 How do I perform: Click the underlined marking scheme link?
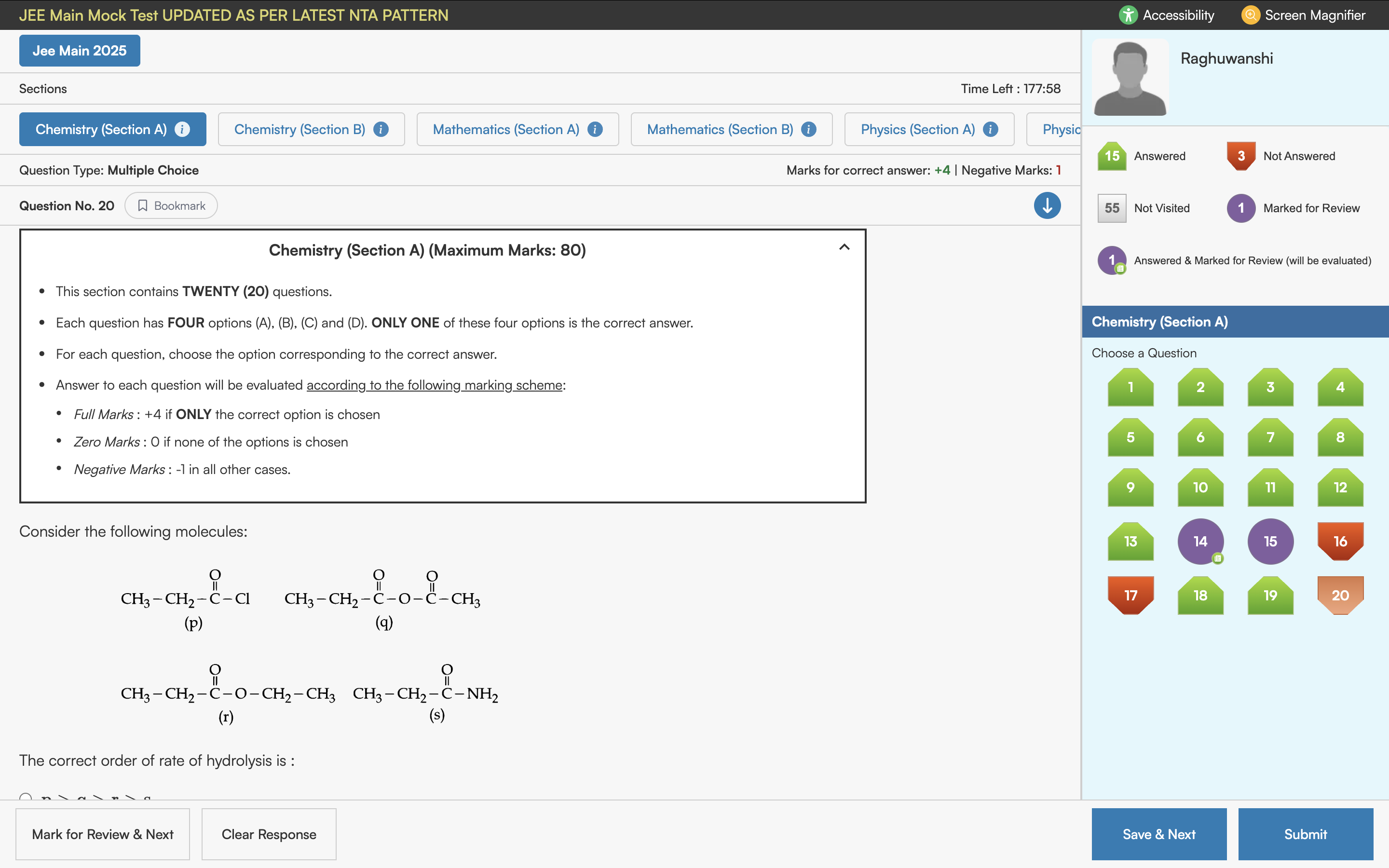435,385
